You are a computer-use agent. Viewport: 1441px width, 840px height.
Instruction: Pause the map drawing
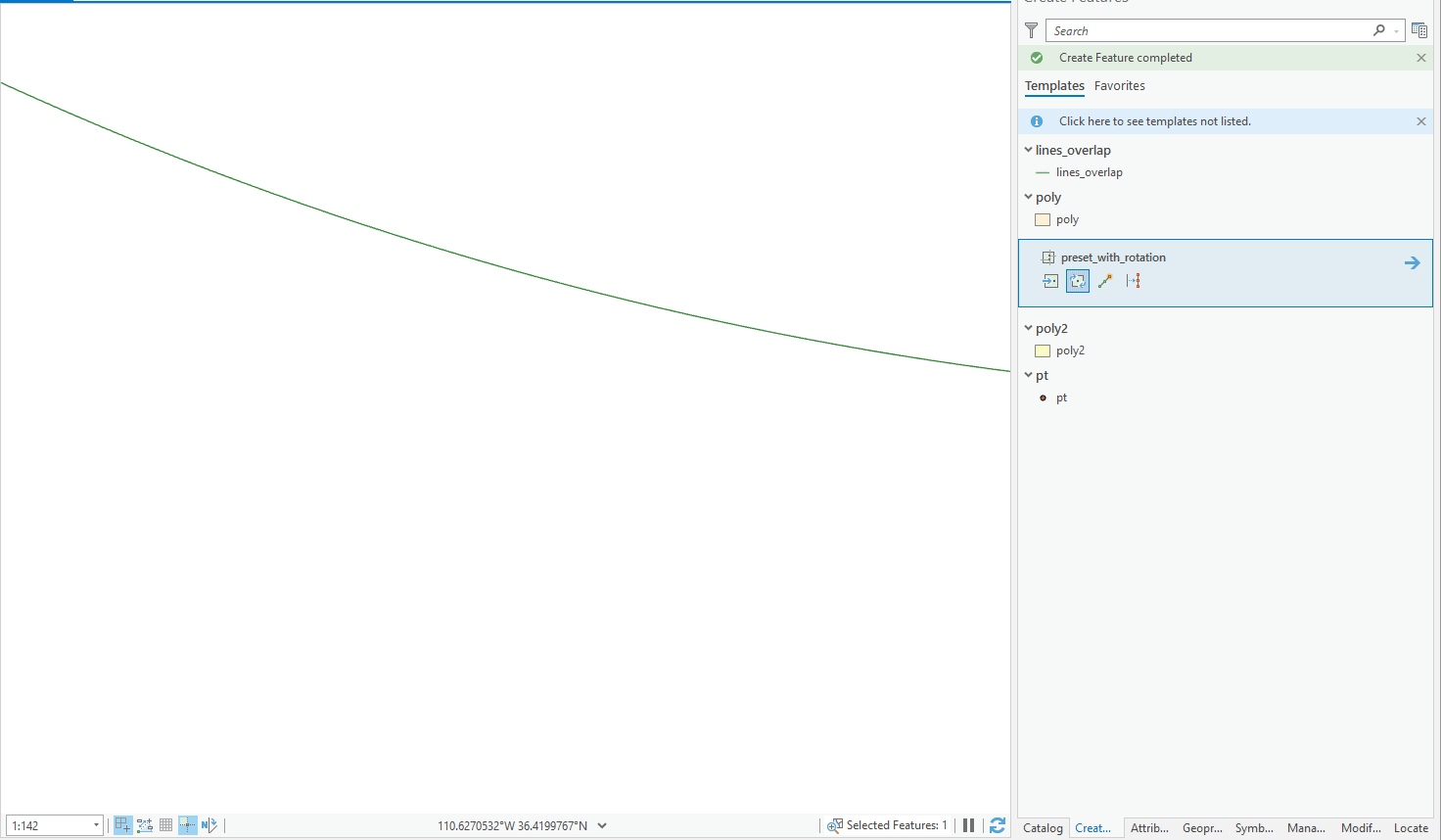pyautogui.click(x=968, y=825)
